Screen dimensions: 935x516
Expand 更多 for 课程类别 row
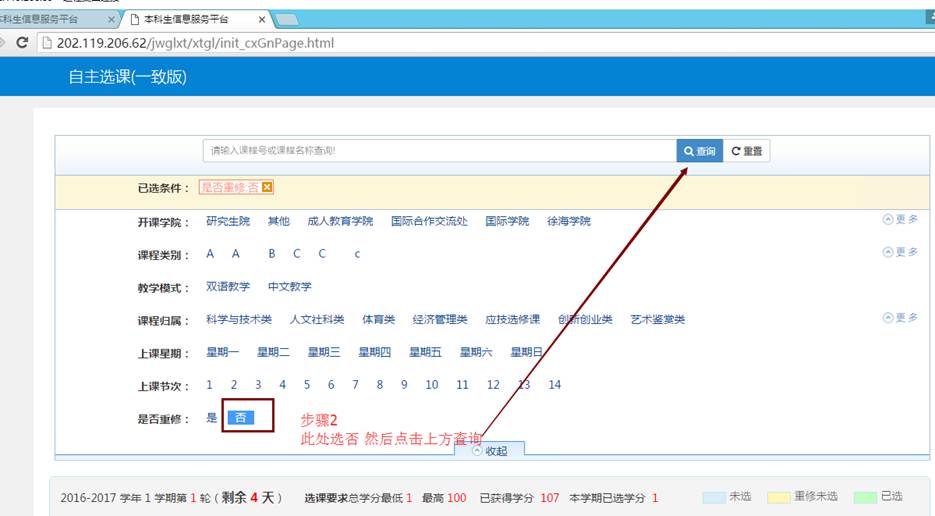(900, 252)
